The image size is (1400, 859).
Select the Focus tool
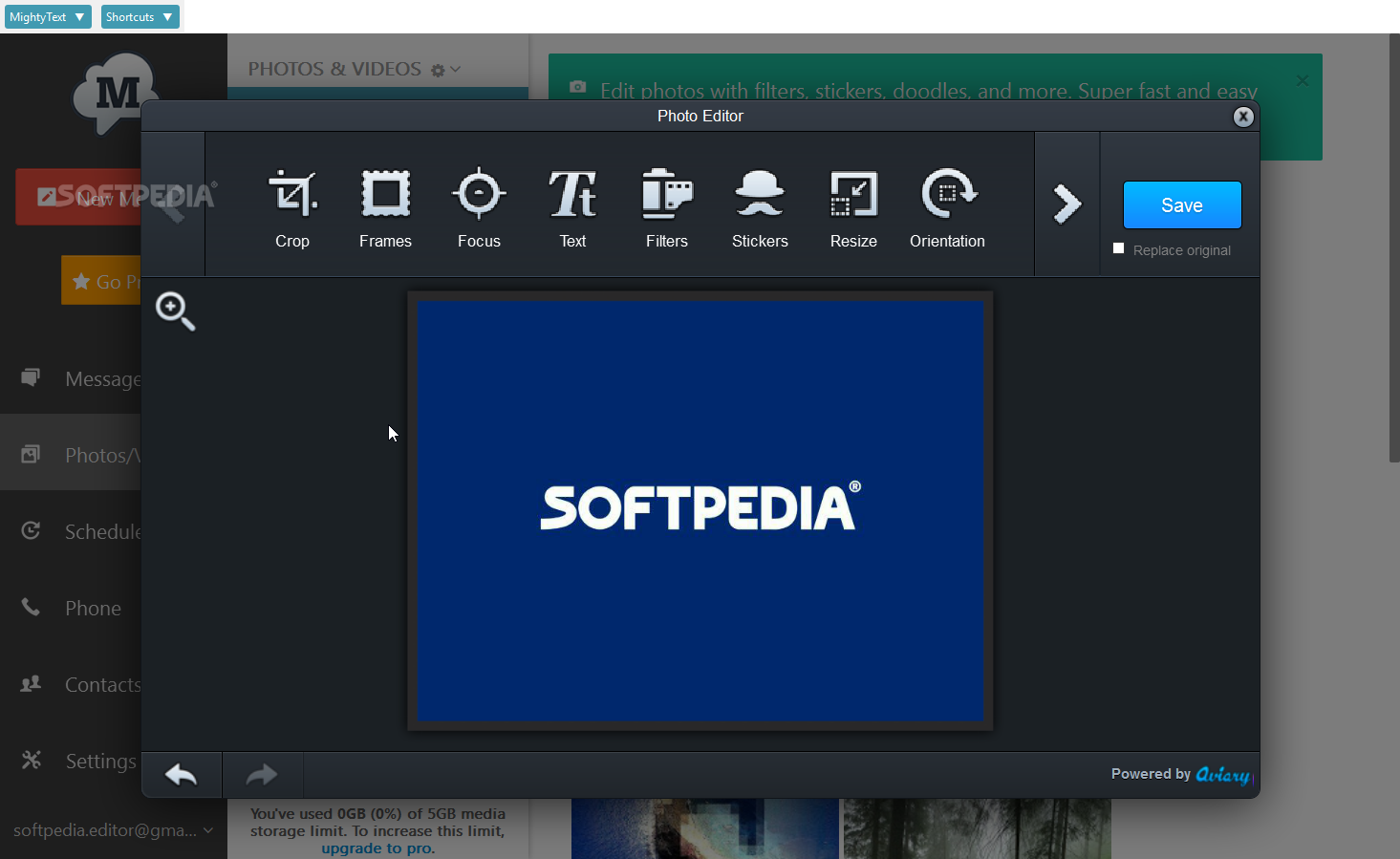tap(479, 208)
